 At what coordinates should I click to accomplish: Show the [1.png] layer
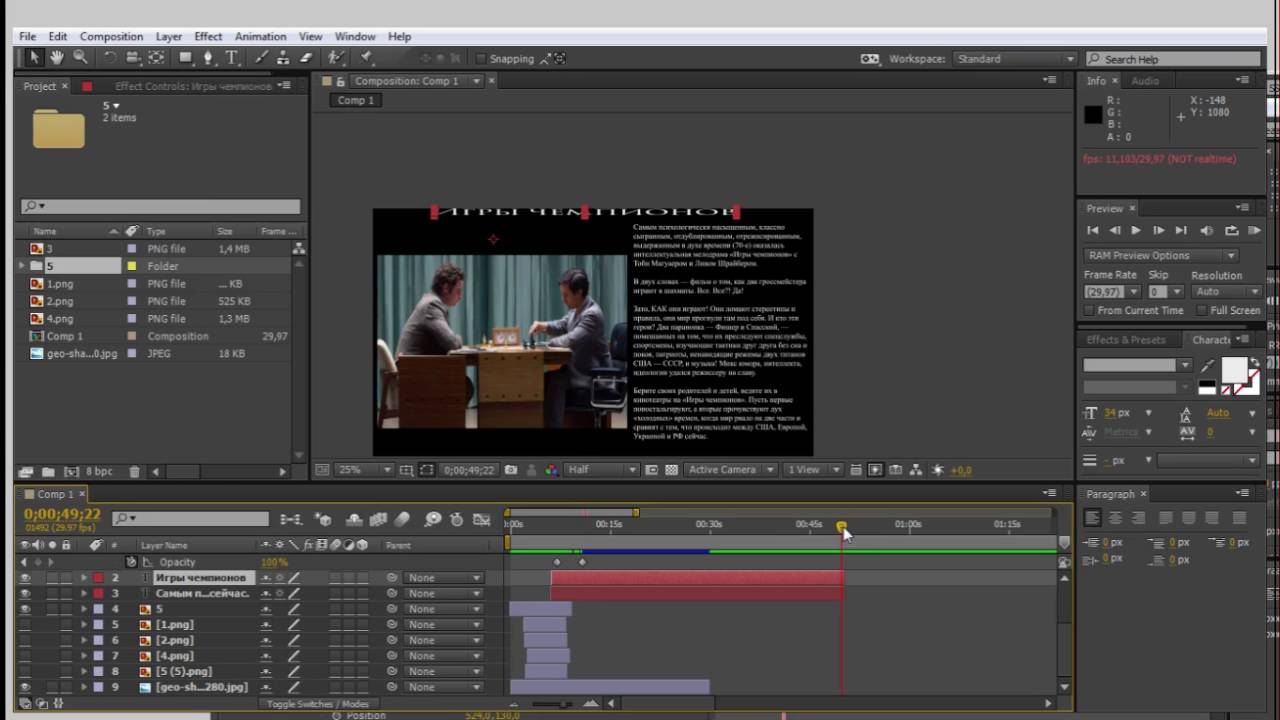click(26, 625)
